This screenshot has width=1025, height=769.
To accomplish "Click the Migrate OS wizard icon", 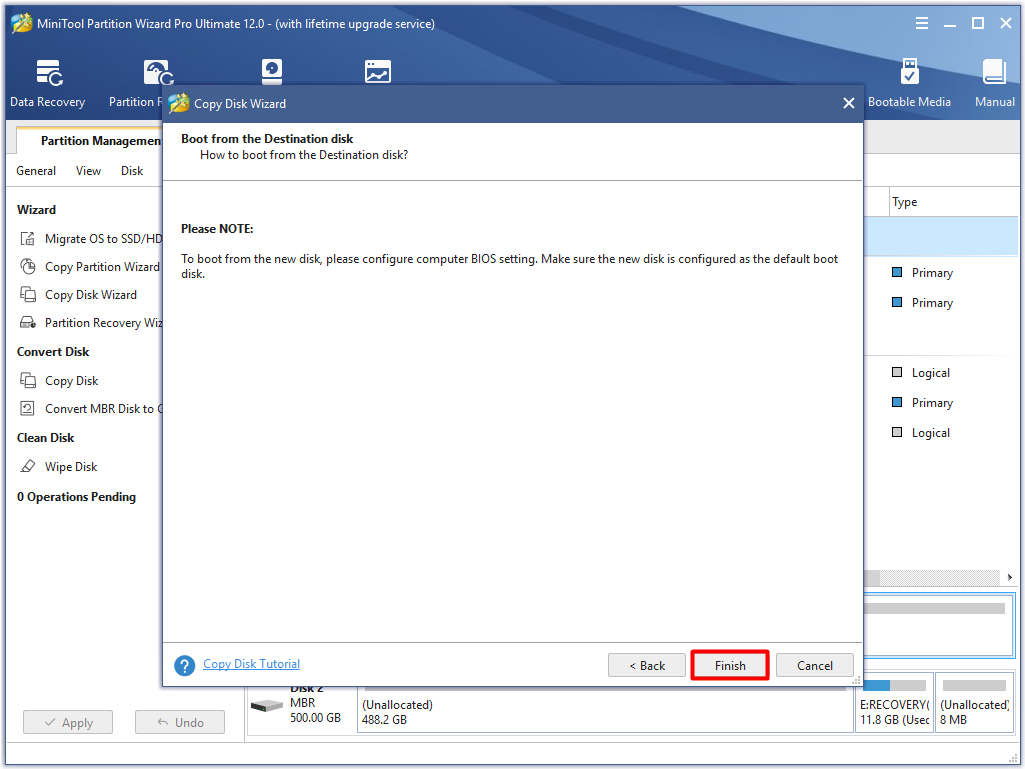I will point(27,239).
